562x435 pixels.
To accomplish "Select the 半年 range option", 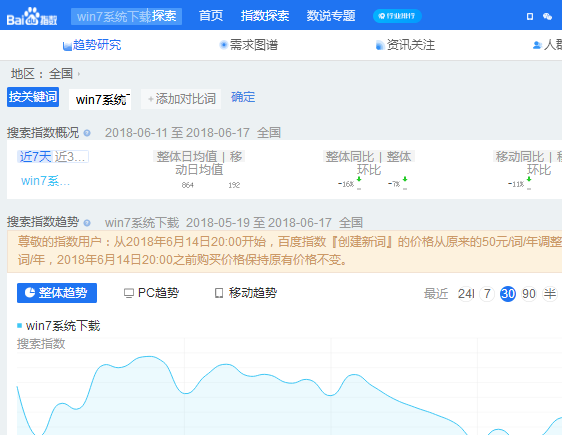I will [x=550, y=294].
